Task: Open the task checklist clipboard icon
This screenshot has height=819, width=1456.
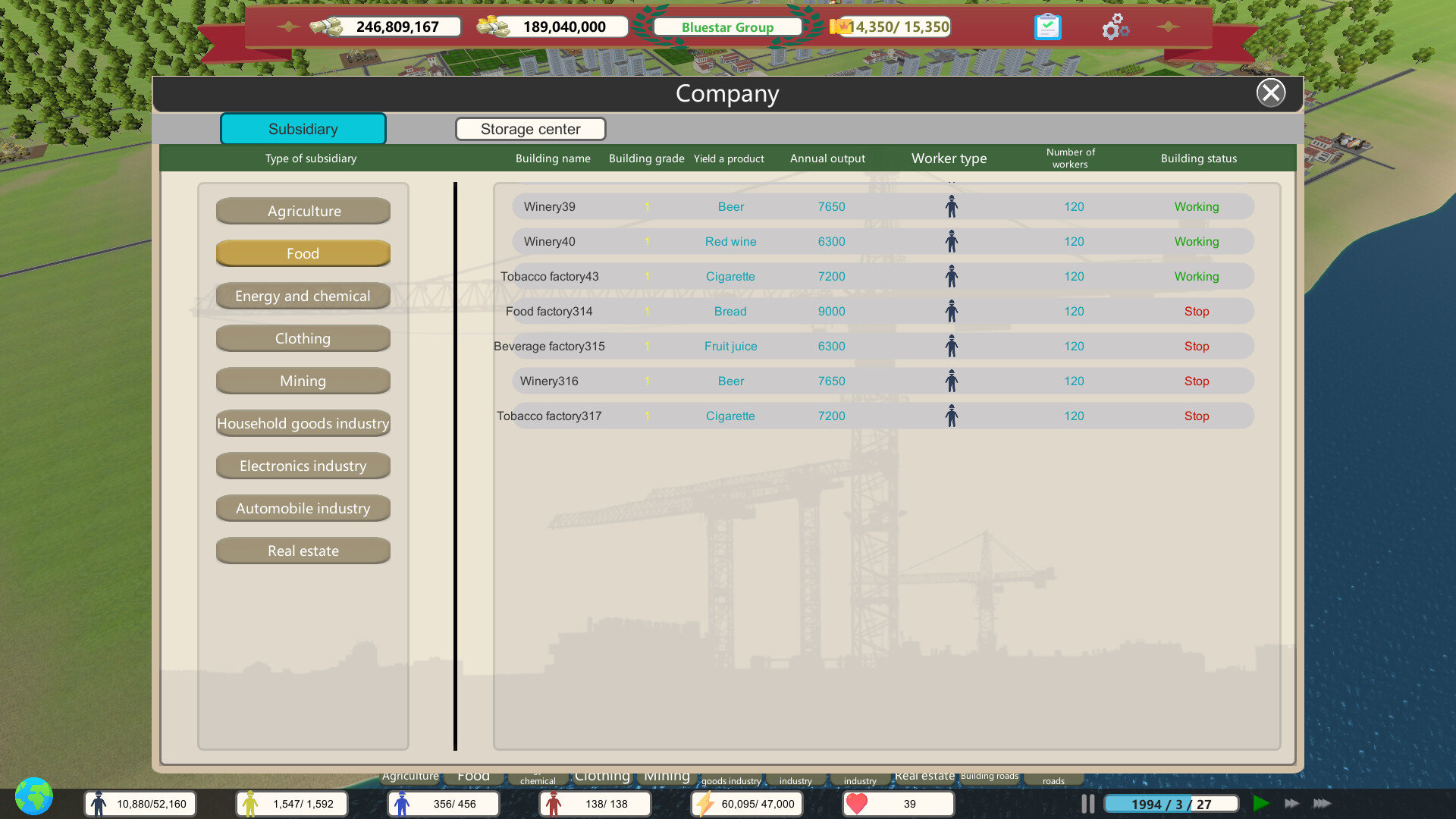Action: 1047,27
